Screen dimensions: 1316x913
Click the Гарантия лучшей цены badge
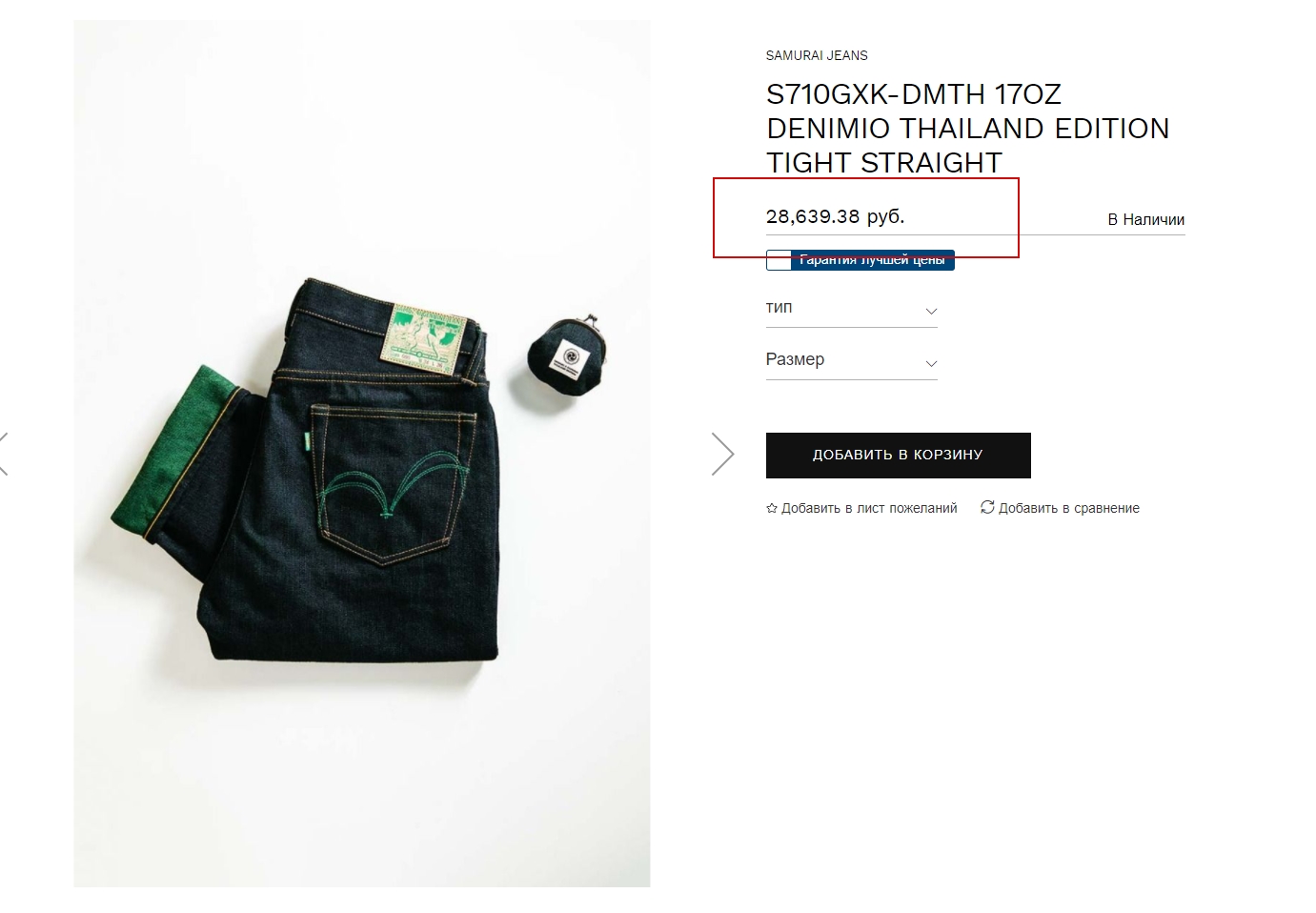(x=860, y=260)
